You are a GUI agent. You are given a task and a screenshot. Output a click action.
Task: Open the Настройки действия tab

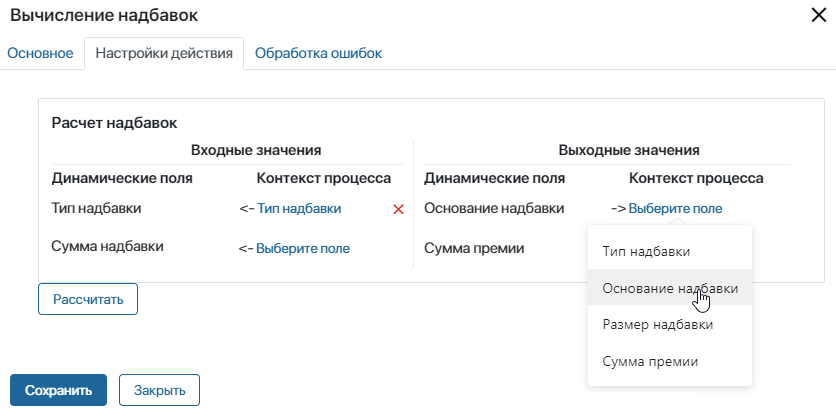[164, 53]
